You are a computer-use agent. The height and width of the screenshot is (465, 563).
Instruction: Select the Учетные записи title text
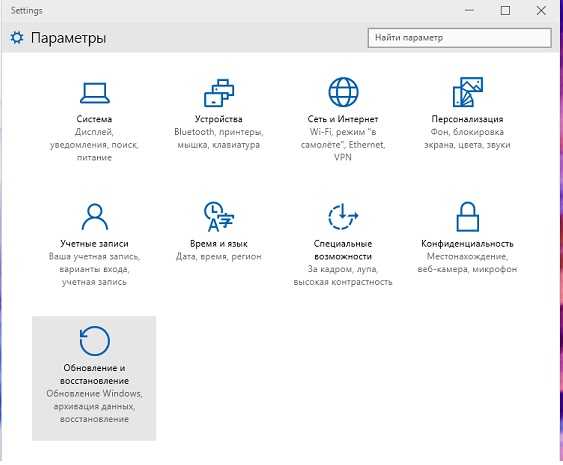coord(94,243)
